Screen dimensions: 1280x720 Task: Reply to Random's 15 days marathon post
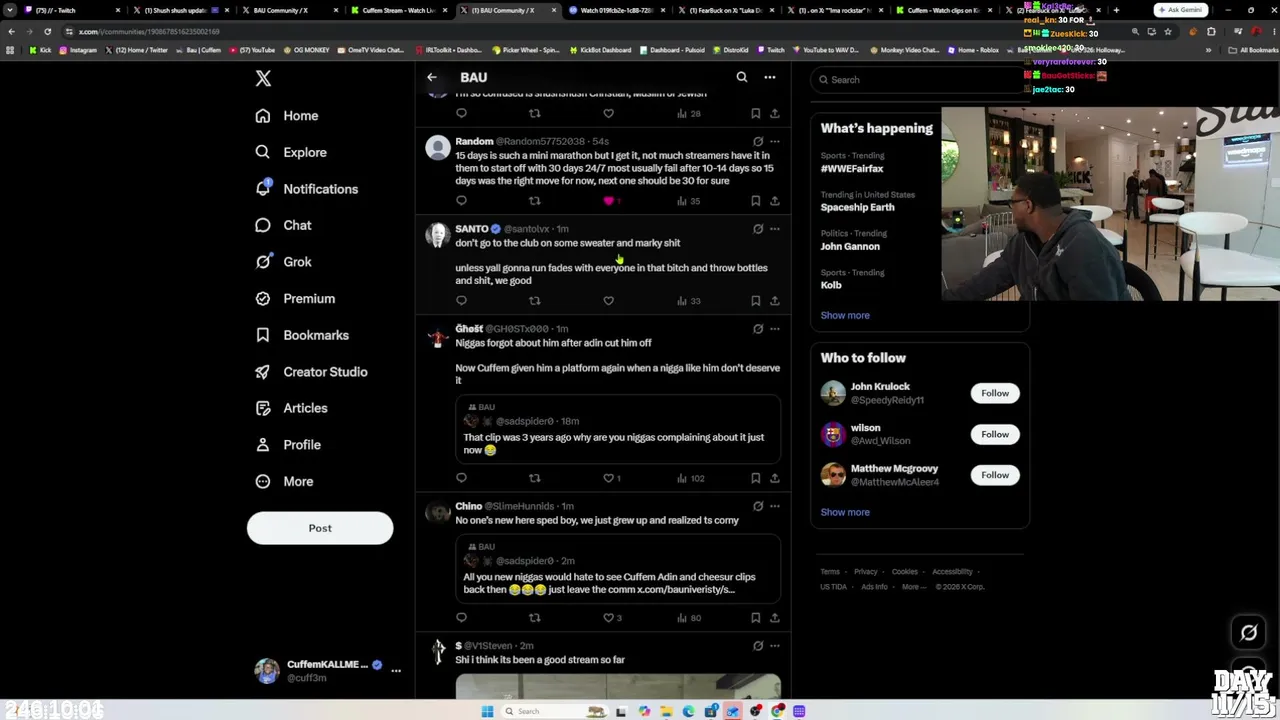[461, 201]
